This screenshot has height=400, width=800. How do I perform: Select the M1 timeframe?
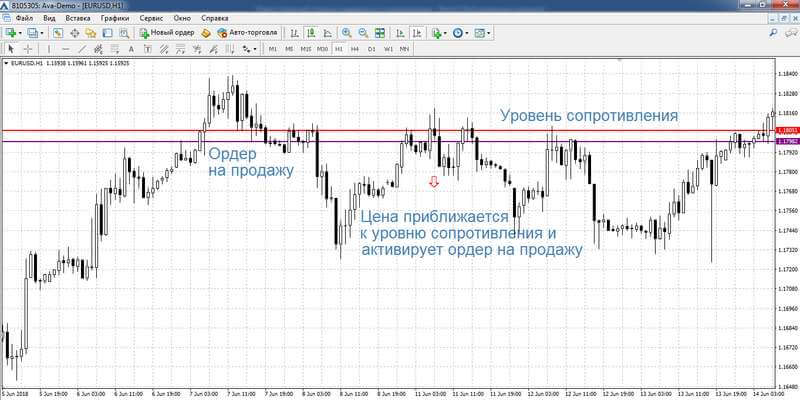pyautogui.click(x=273, y=49)
